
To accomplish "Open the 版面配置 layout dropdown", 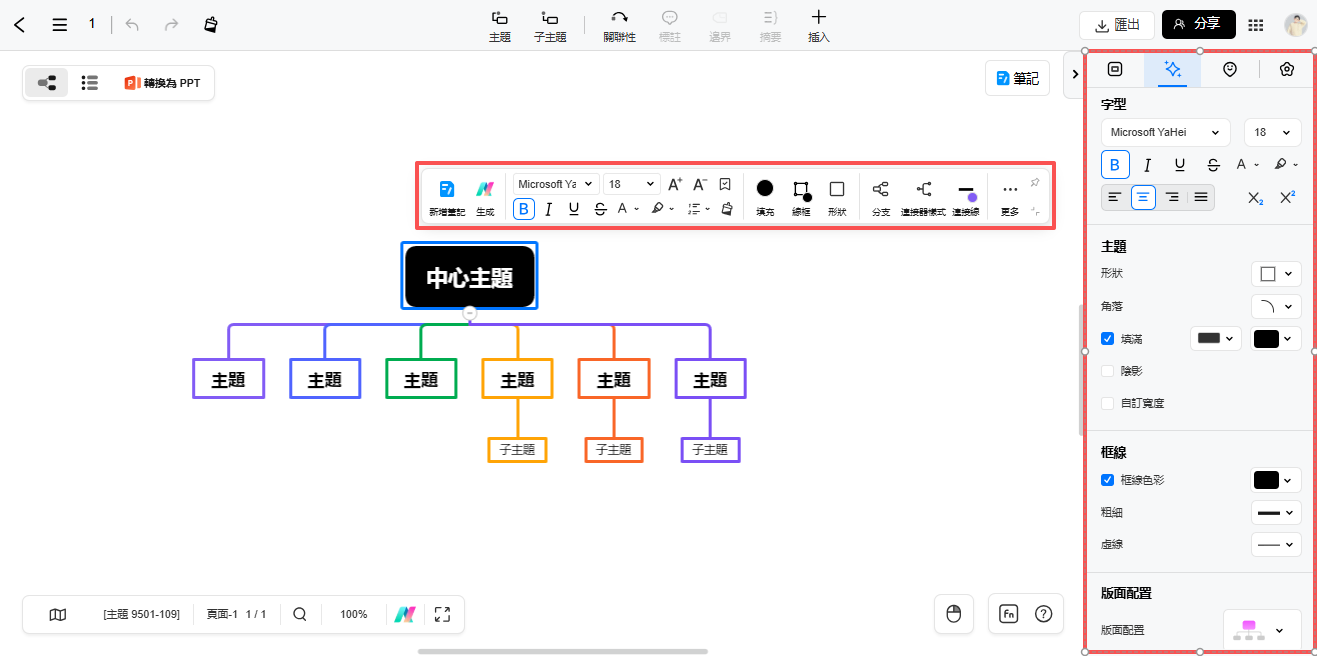I will click(x=1262, y=630).
